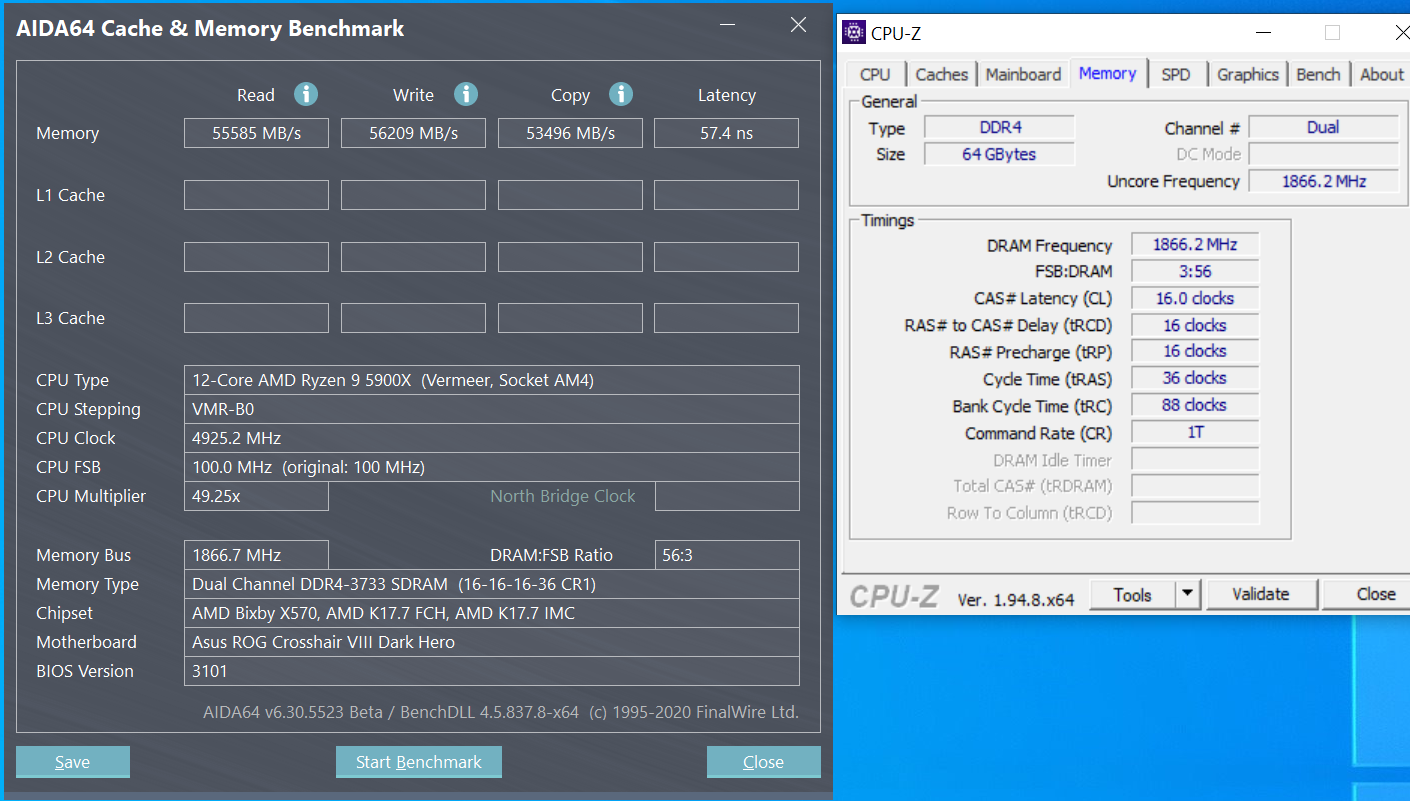Open the CPU-Z Tools dropdown arrow
The height and width of the screenshot is (801, 1410).
tap(1187, 594)
